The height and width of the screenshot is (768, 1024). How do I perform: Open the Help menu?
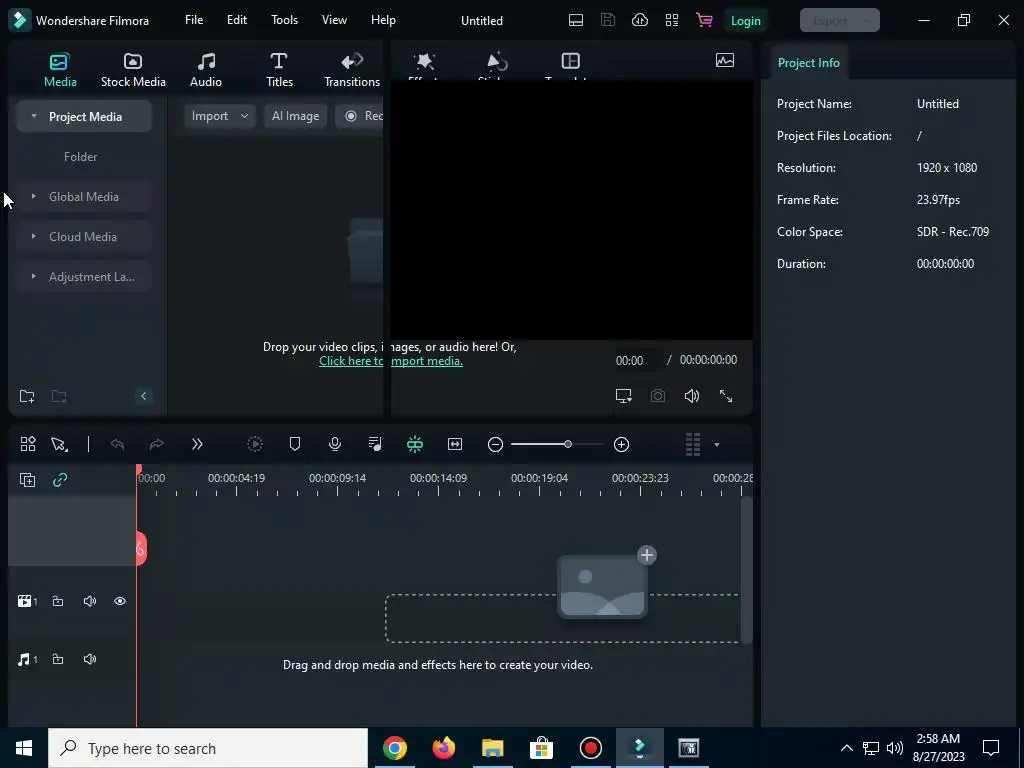click(383, 20)
